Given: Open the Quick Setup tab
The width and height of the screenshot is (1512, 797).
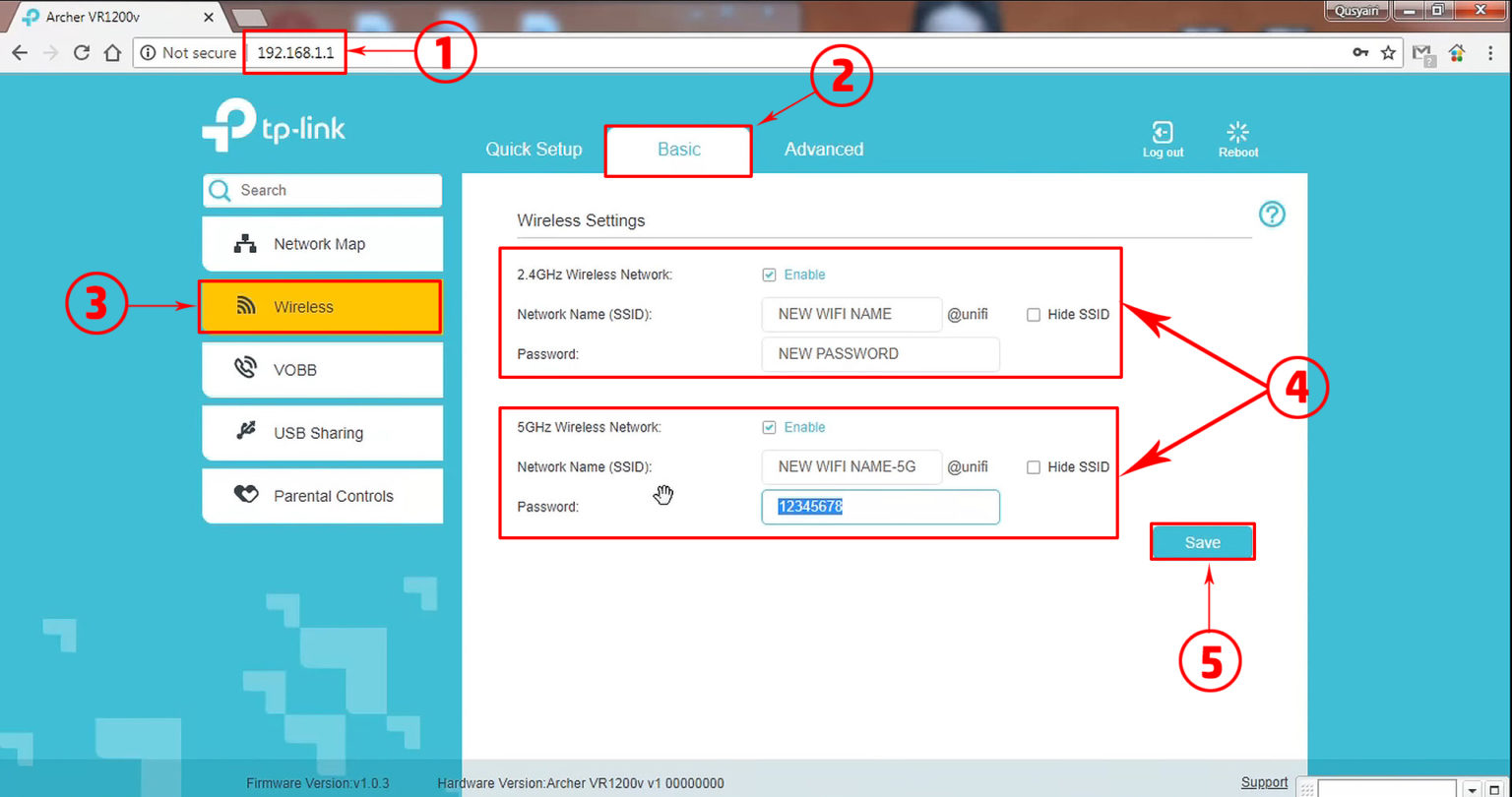Looking at the screenshot, I should point(534,150).
